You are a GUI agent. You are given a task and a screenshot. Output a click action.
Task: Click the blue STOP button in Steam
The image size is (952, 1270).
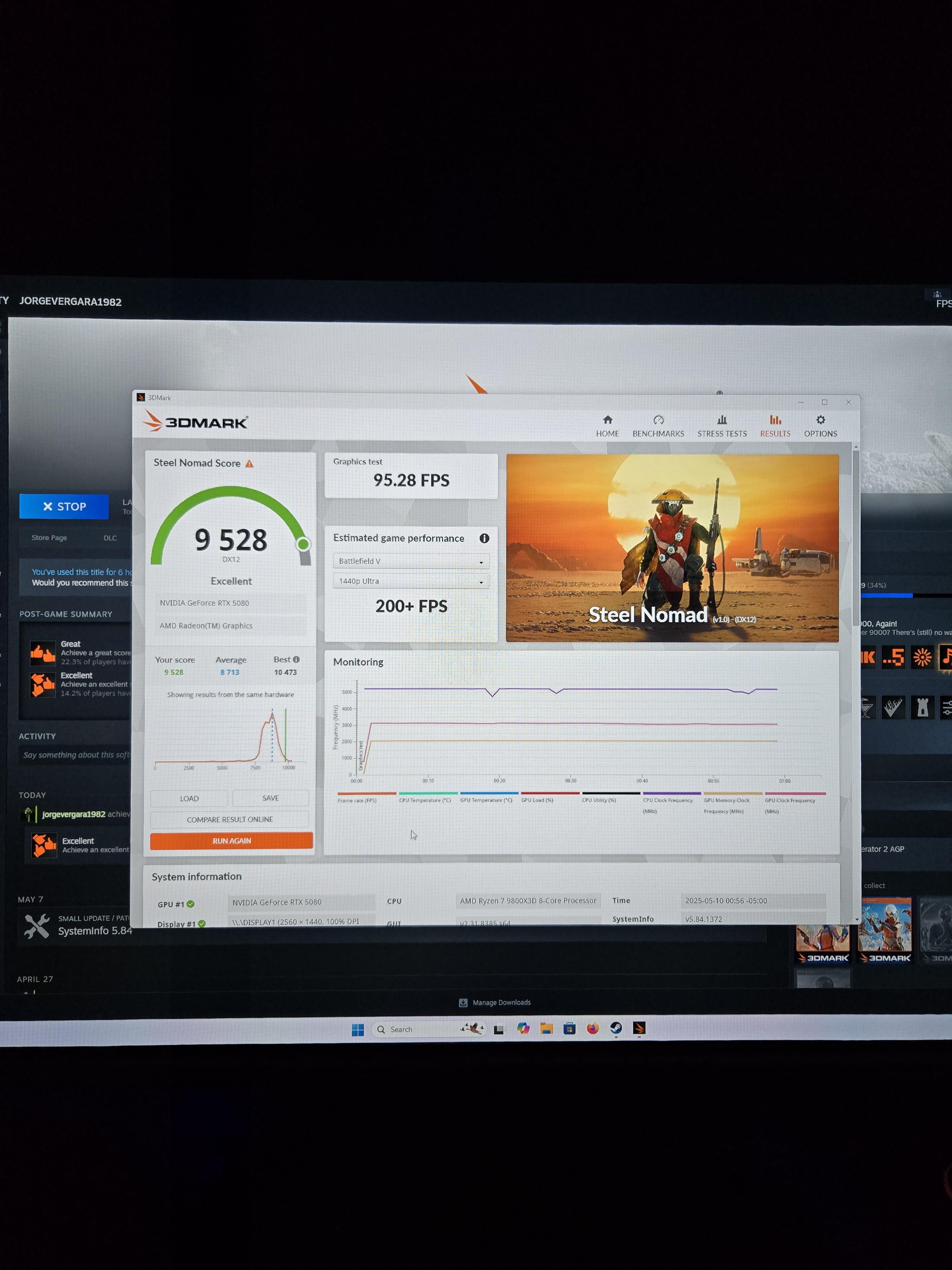[x=64, y=506]
